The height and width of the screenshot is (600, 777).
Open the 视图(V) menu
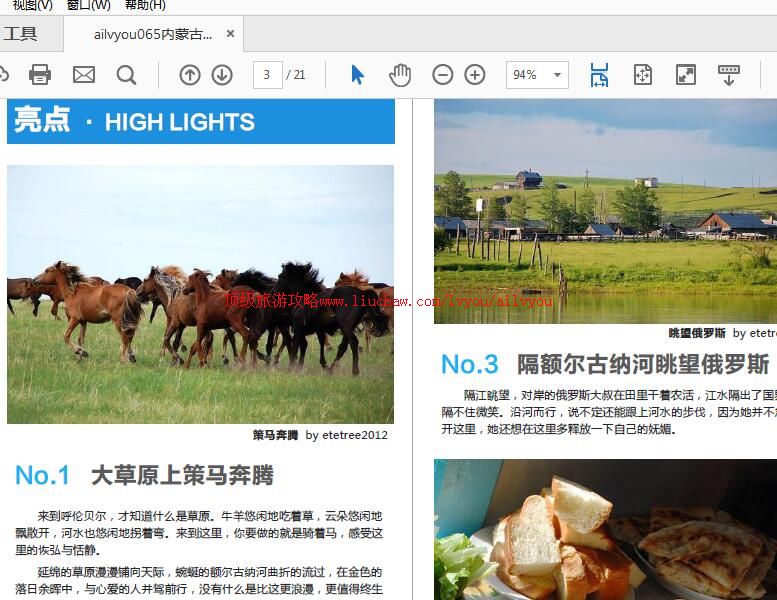(x=32, y=5)
